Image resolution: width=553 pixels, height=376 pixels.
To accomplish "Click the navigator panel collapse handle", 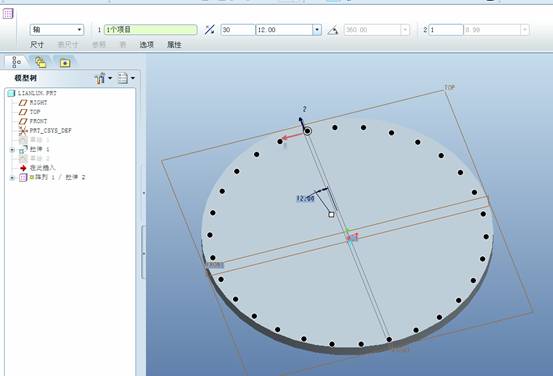I will coord(144,253).
